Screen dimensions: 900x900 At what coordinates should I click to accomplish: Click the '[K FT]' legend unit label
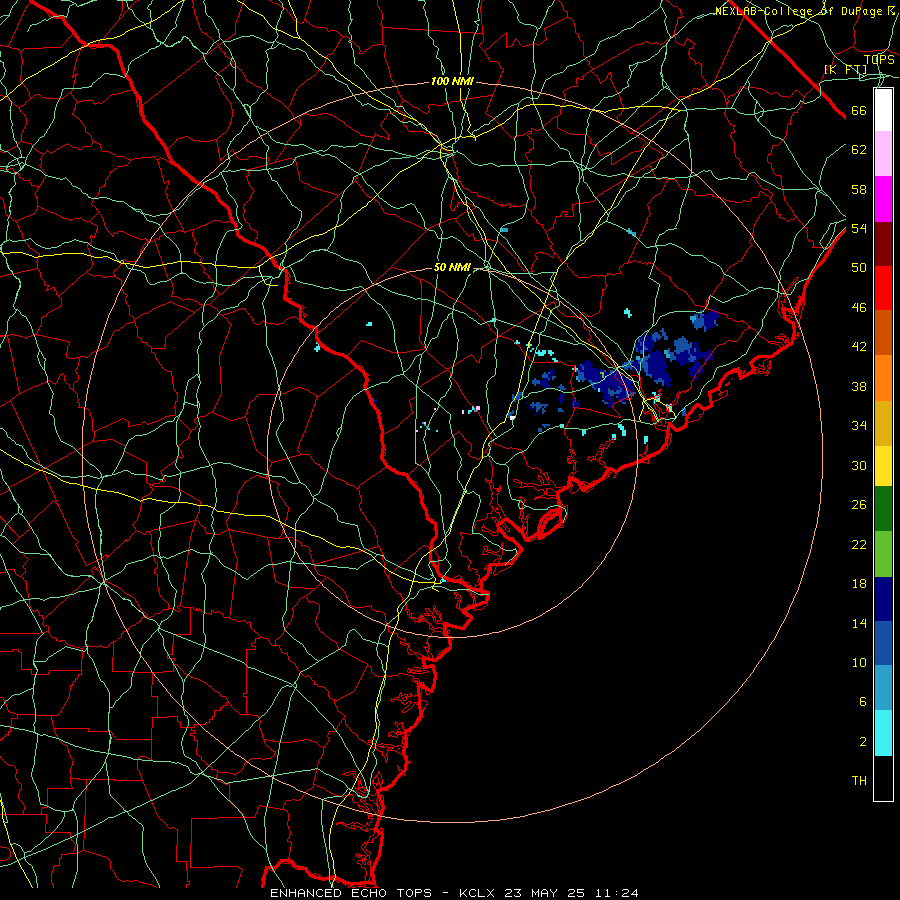[845, 69]
